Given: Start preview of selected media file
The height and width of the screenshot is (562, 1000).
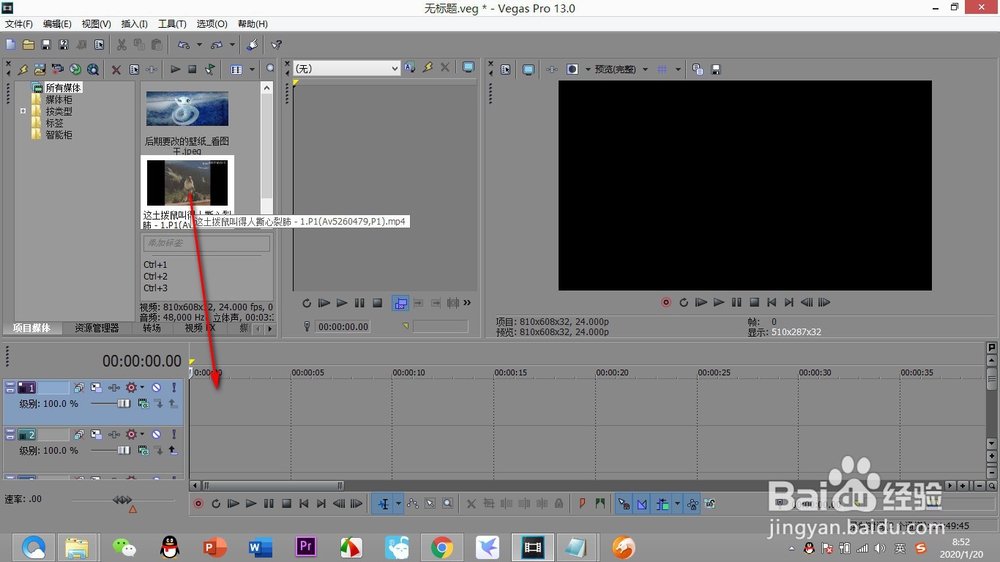Looking at the screenshot, I should [175, 69].
